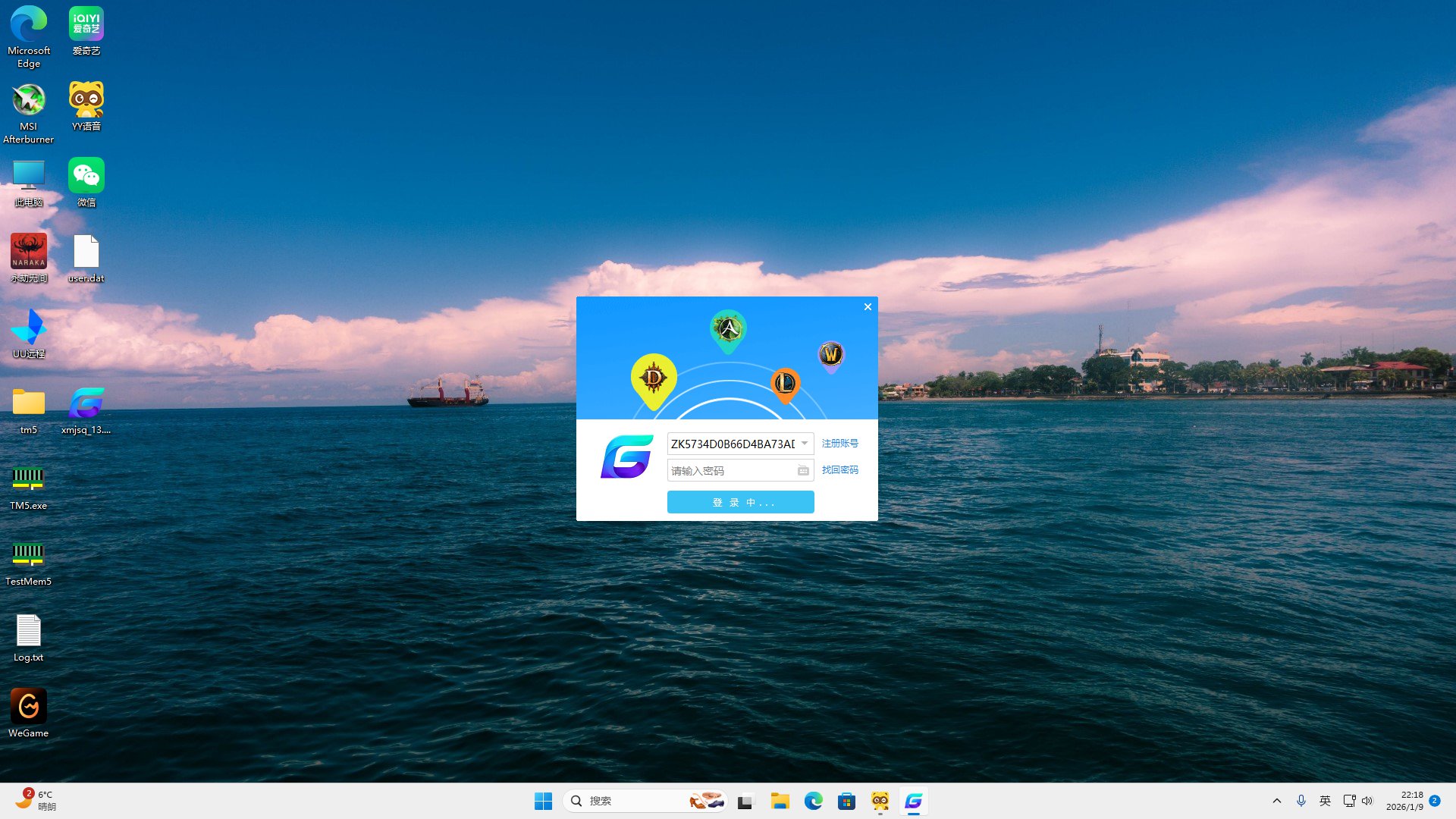Click the 注册账号 register link

[839, 444]
